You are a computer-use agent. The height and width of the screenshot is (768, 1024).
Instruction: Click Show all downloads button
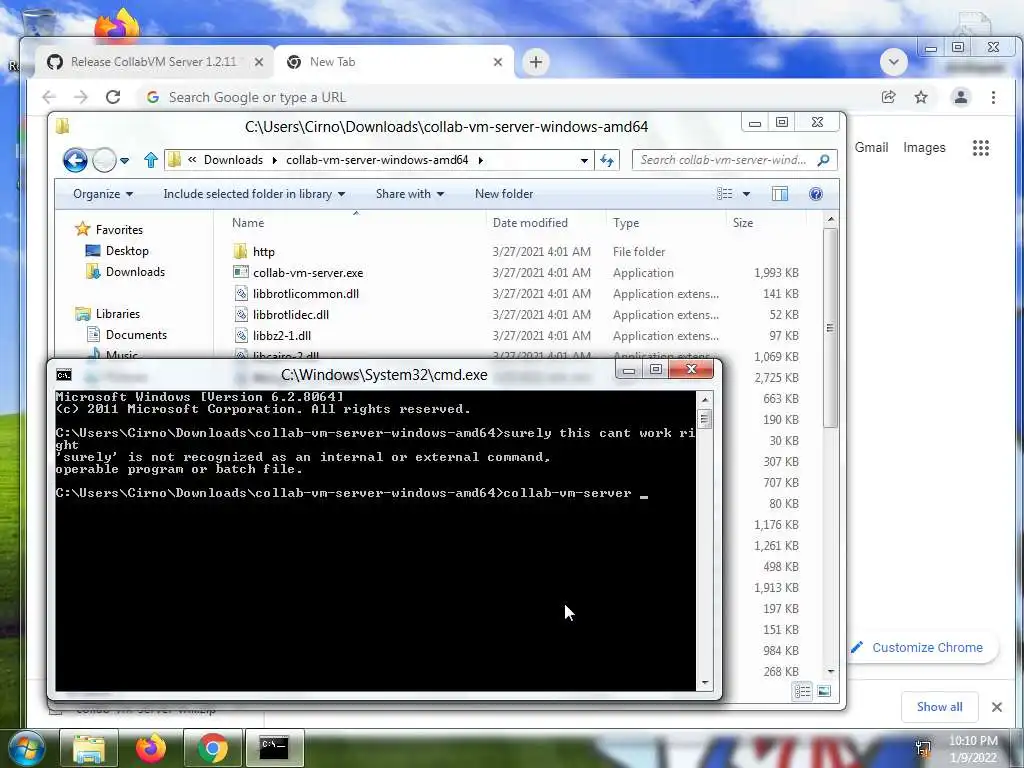click(x=939, y=707)
